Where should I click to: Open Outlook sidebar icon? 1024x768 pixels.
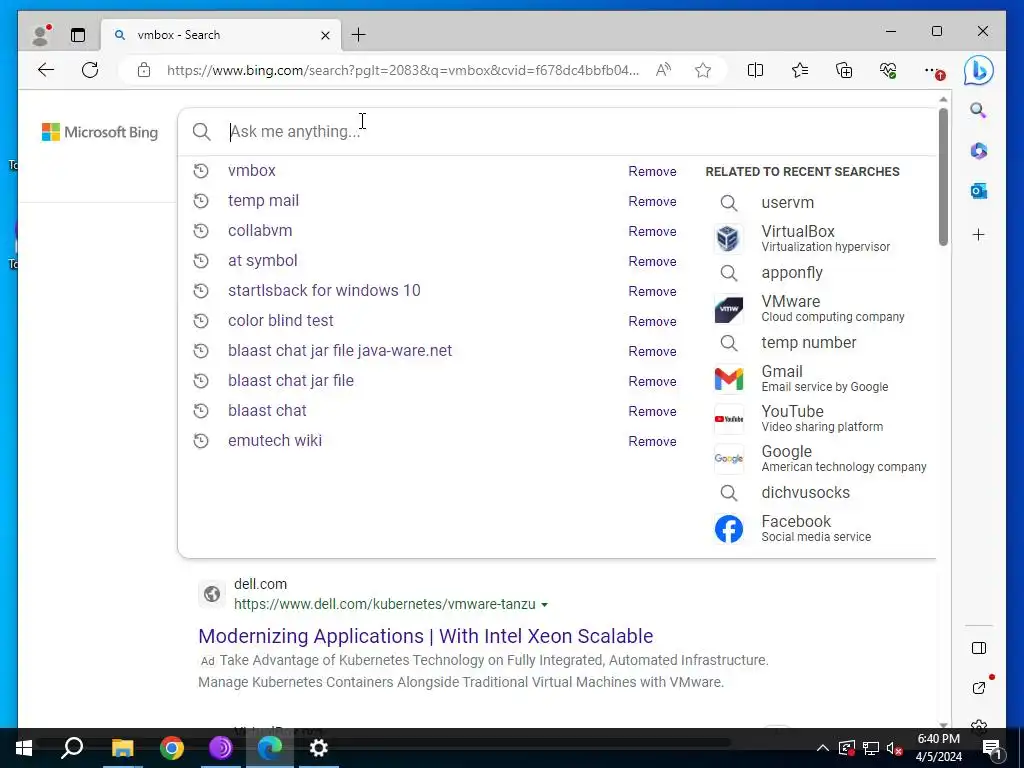click(978, 191)
